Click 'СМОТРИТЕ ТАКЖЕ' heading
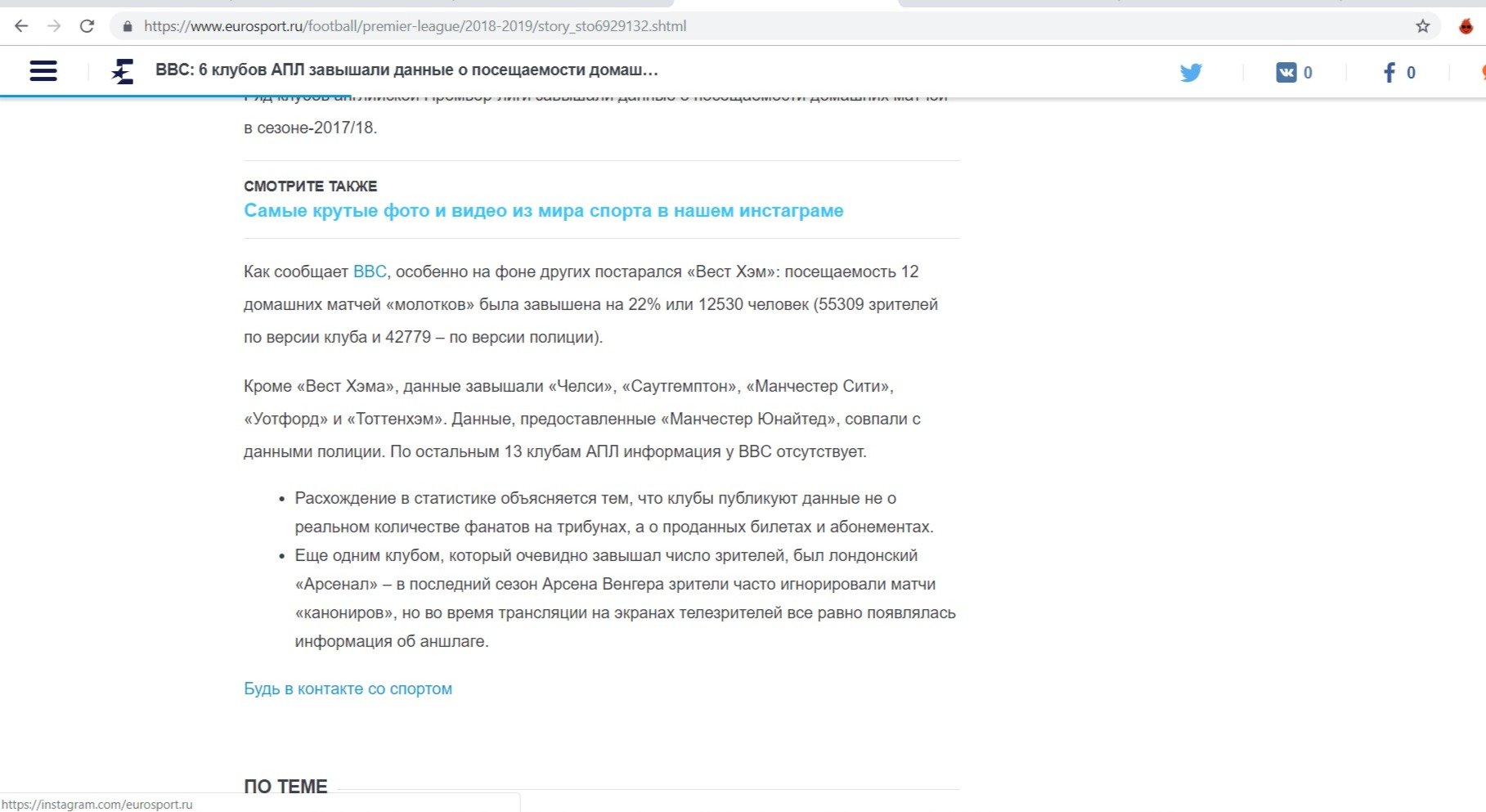Image resolution: width=1486 pixels, height=812 pixels. coord(310,186)
